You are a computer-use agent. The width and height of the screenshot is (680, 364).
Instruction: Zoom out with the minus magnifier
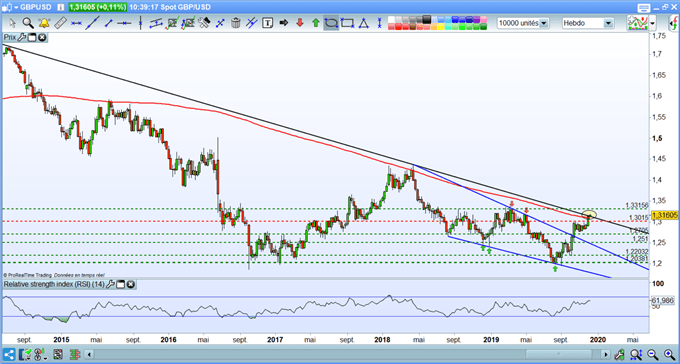[x=652, y=354]
